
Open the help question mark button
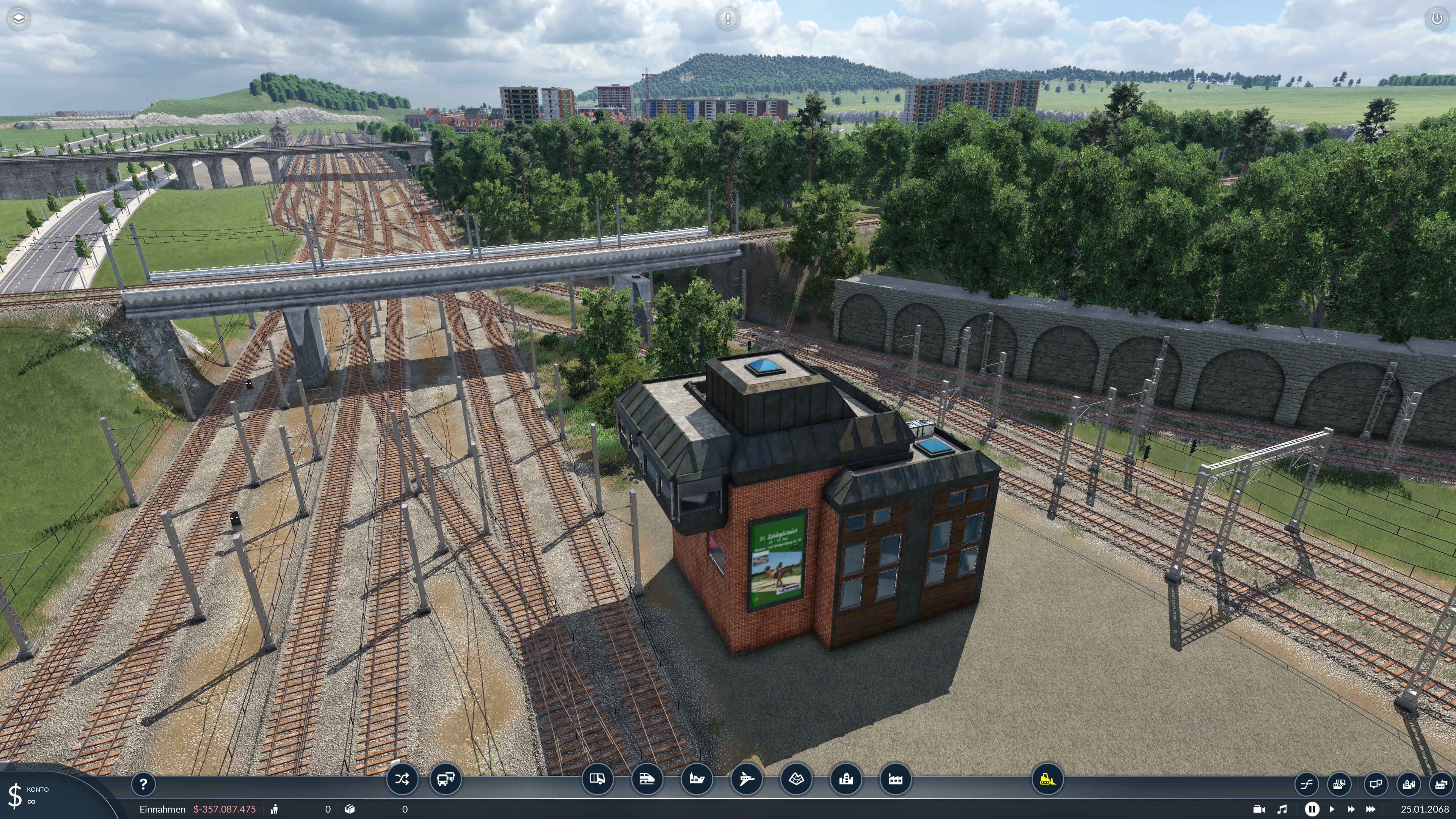click(143, 784)
